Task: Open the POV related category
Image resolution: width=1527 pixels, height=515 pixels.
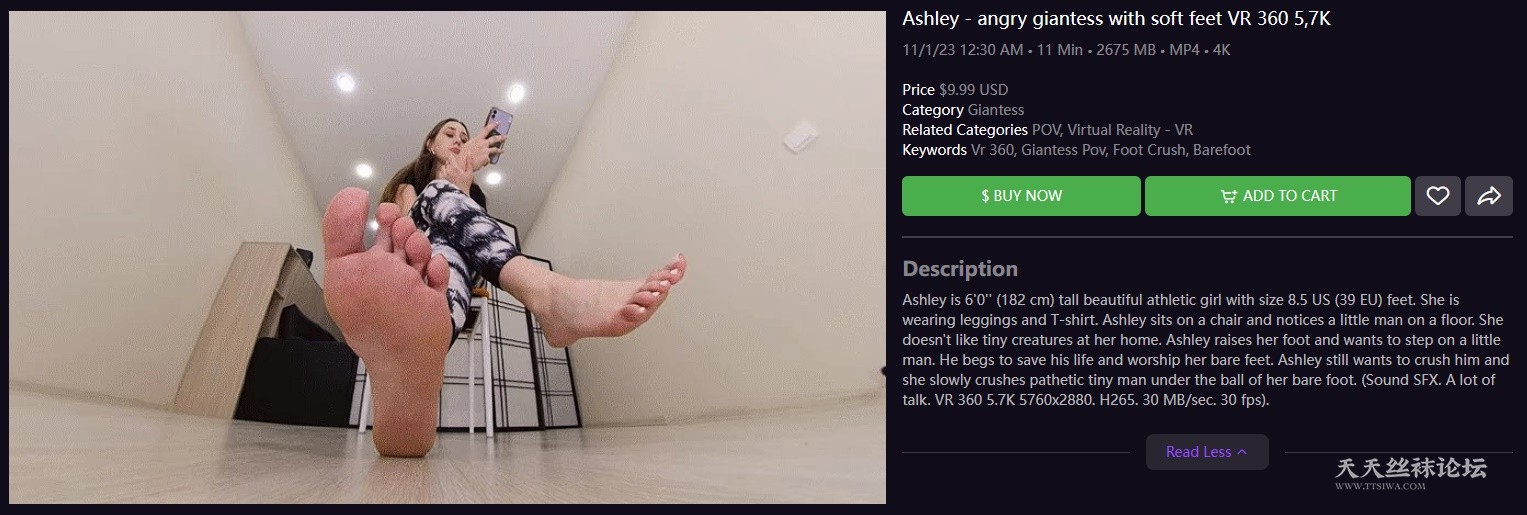Action: tap(1046, 130)
